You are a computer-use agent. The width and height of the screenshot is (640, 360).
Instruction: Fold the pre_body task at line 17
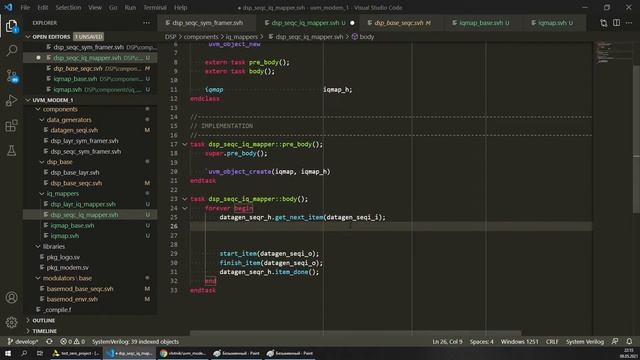coord(184,144)
